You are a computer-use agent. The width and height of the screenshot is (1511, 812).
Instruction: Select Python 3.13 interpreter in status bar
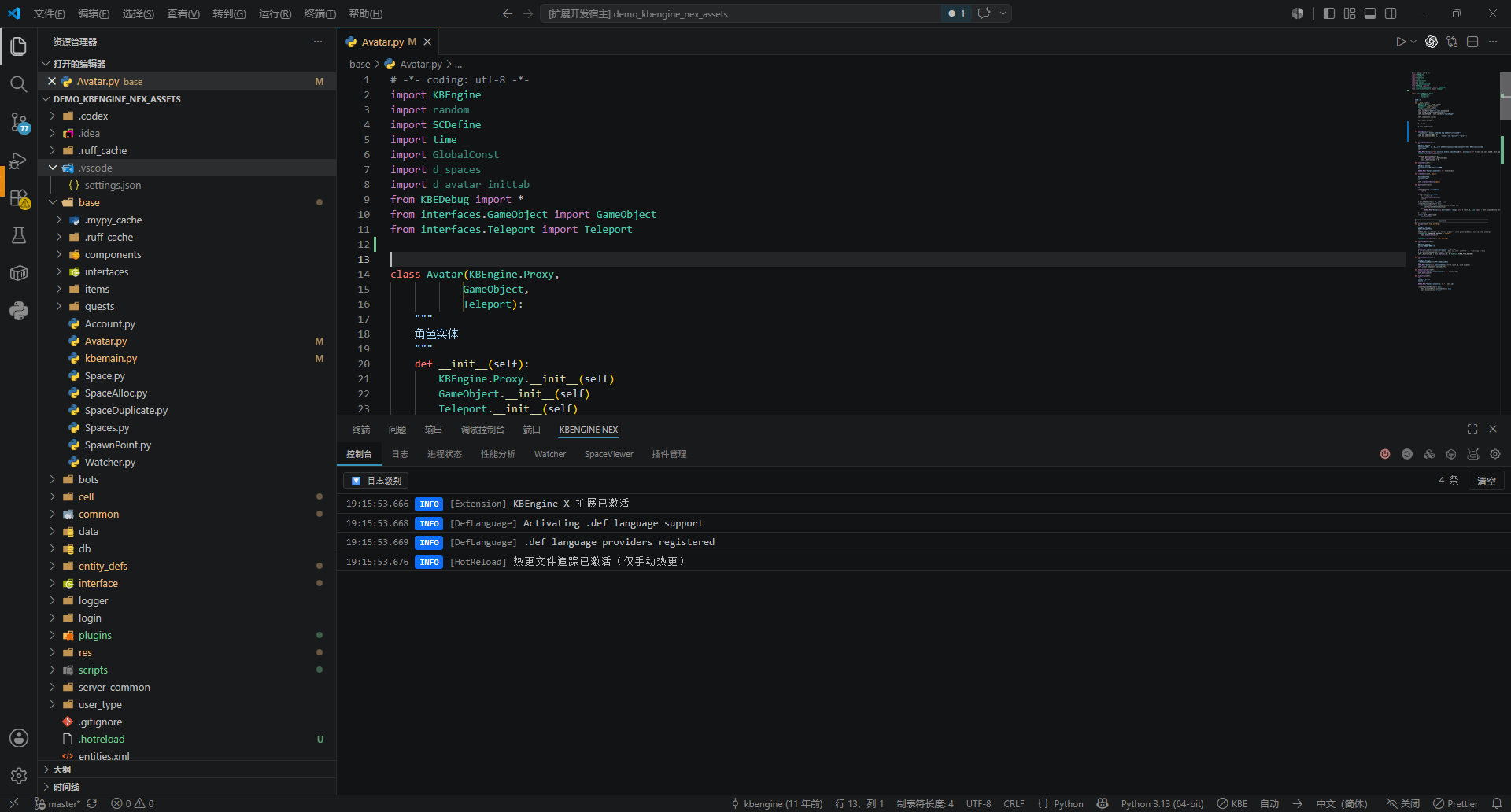tap(1162, 803)
